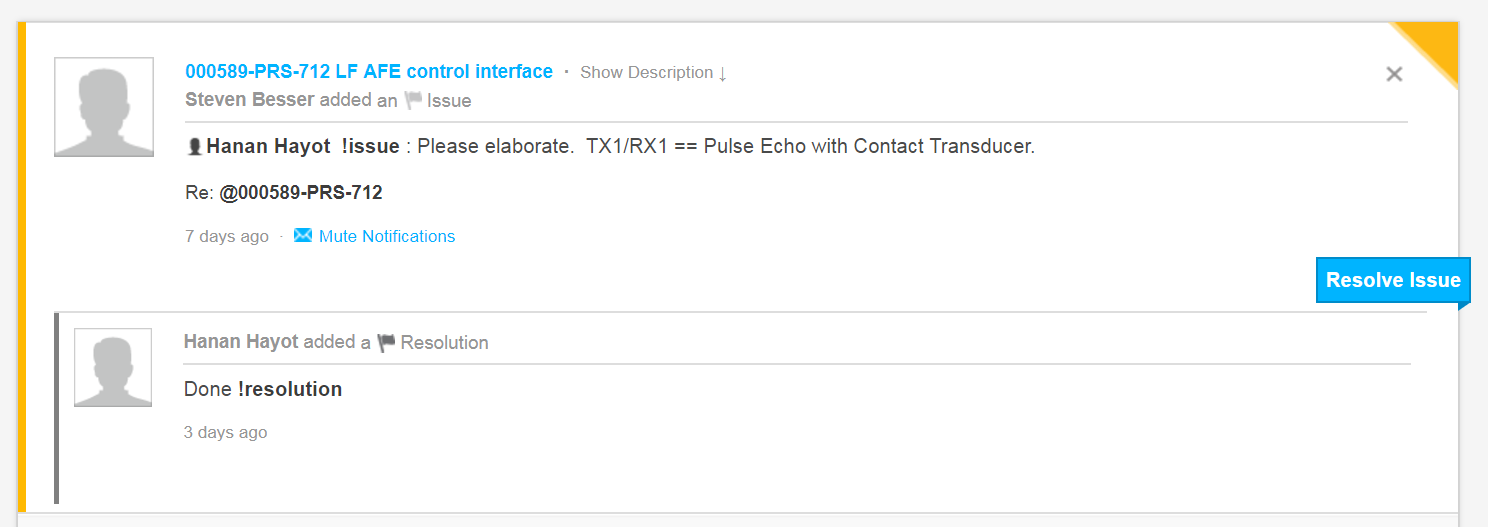
Task: Open the 000589-PRS-712 LF AFE control interface link
Action: coord(369,71)
